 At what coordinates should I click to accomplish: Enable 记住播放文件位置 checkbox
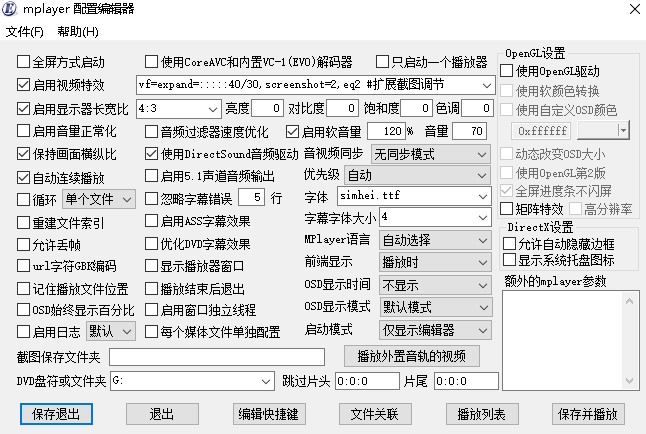[23, 289]
